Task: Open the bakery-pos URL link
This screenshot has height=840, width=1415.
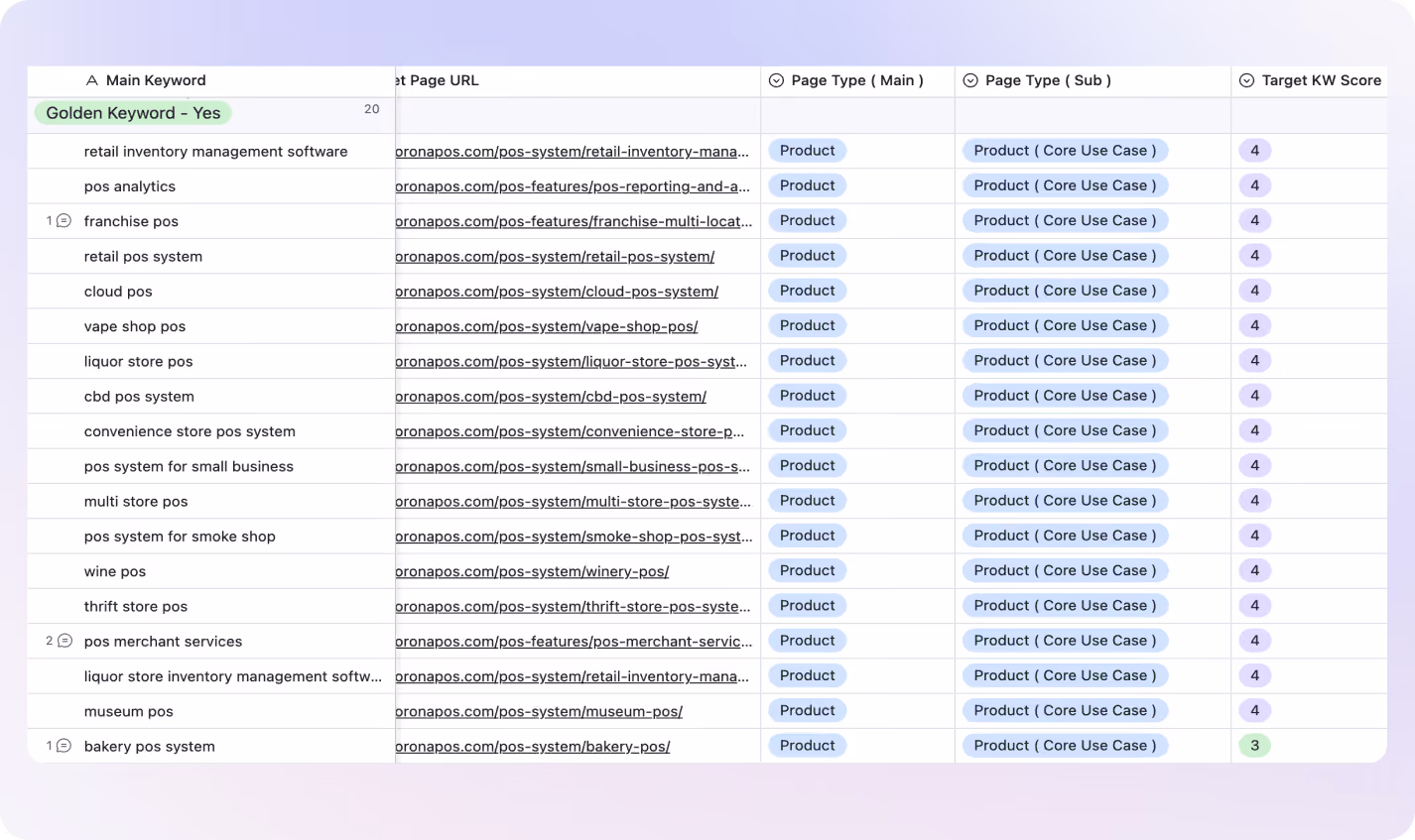Action: (x=533, y=746)
